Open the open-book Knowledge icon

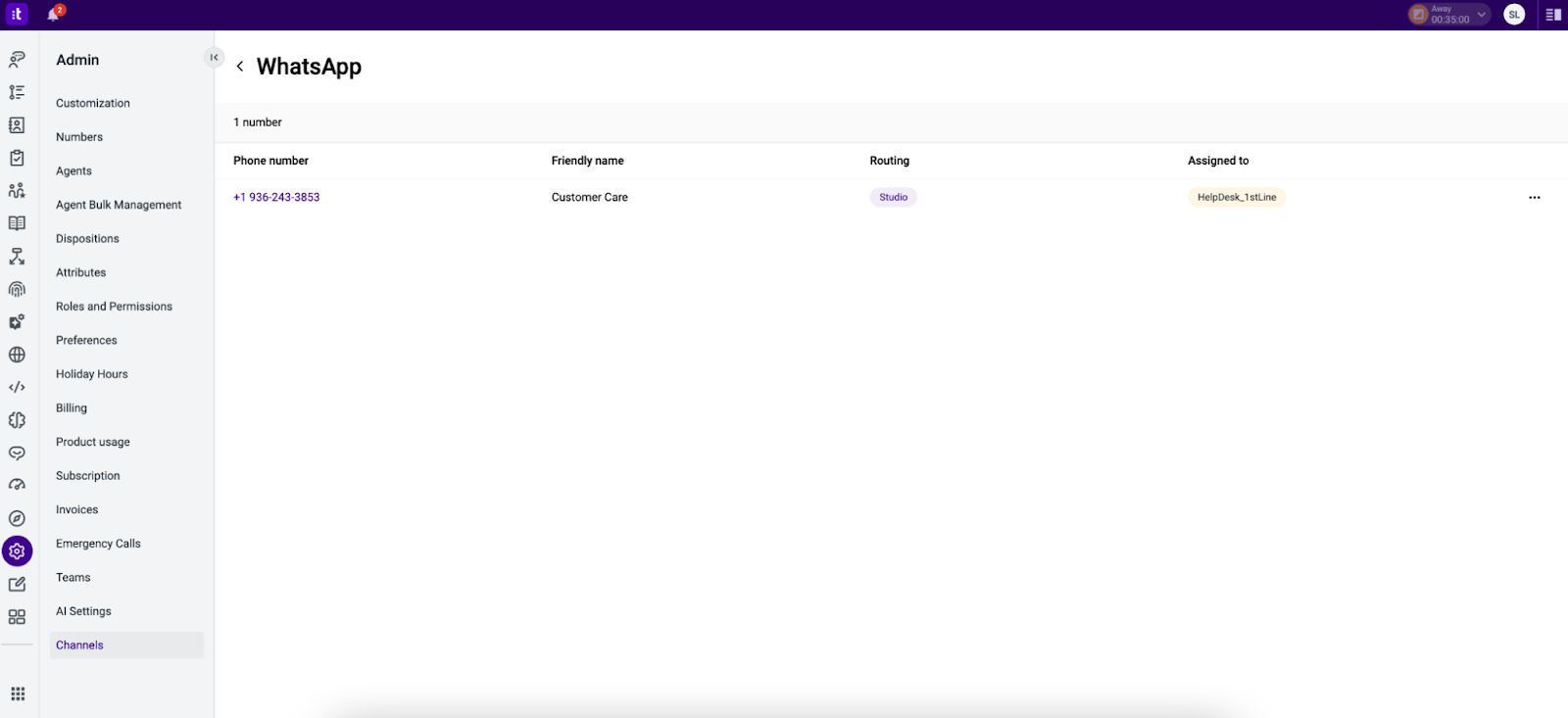coord(17,223)
